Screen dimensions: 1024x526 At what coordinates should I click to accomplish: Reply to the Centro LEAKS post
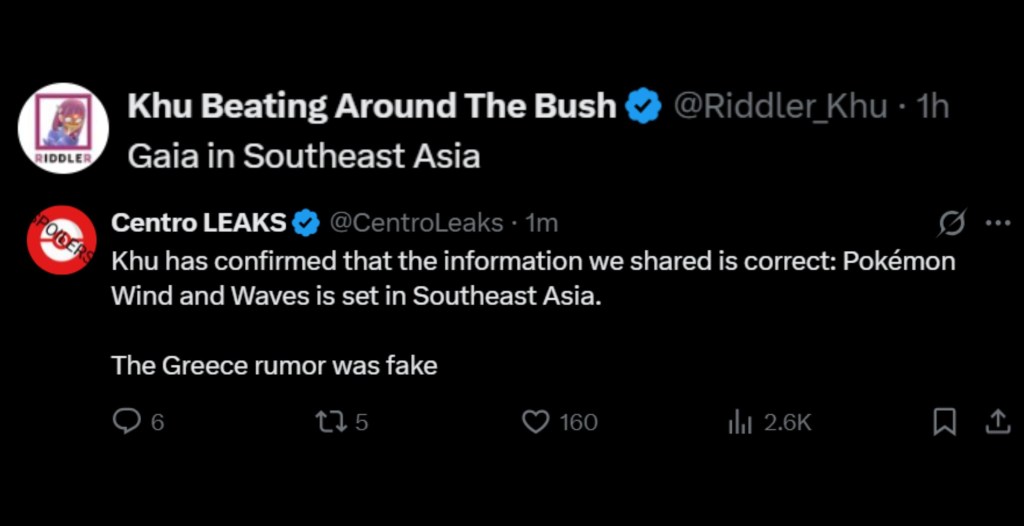pos(126,422)
